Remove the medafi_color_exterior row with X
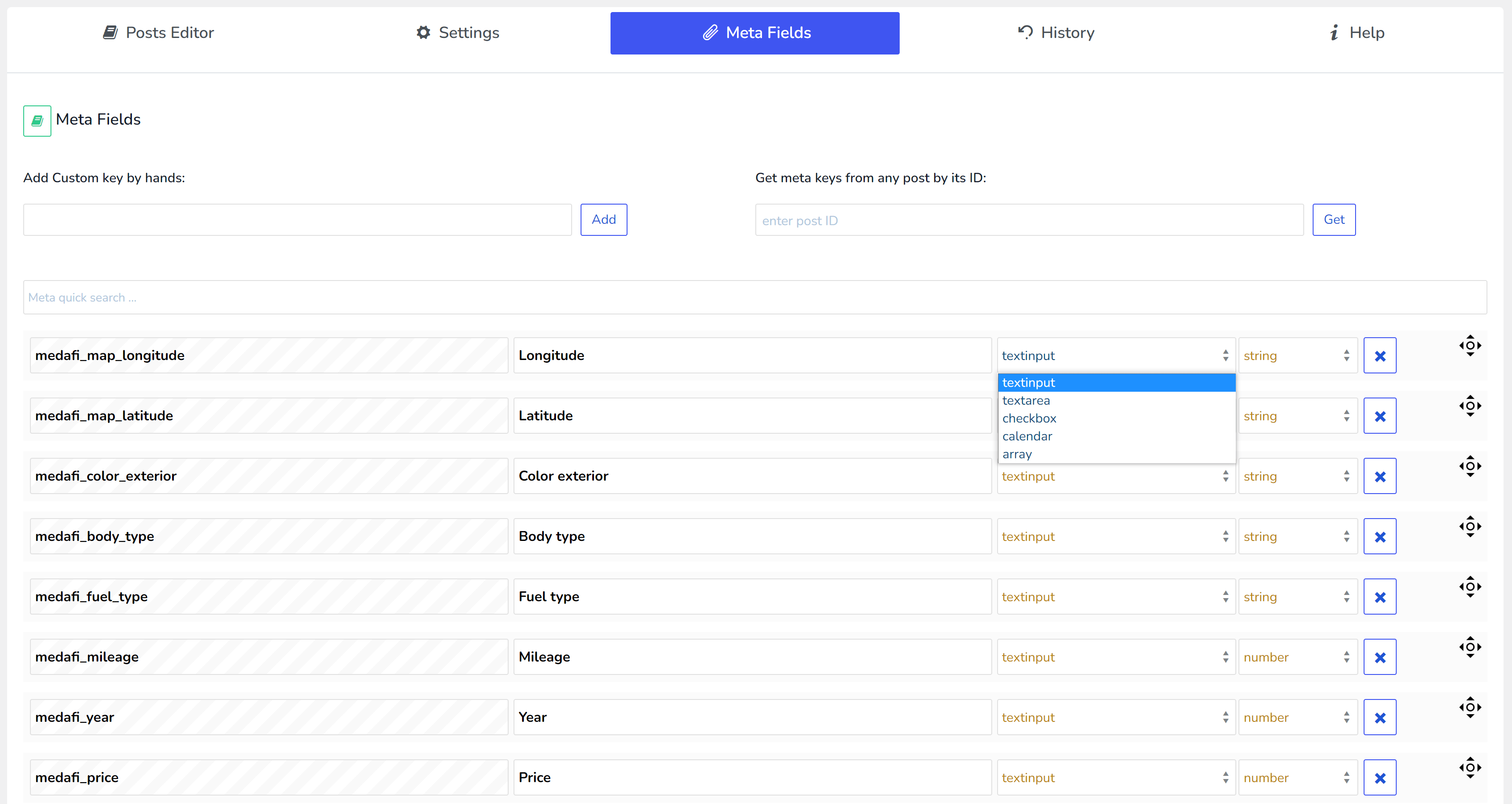Viewport: 1512px width, 804px height. pyautogui.click(x=1379, y=476)
